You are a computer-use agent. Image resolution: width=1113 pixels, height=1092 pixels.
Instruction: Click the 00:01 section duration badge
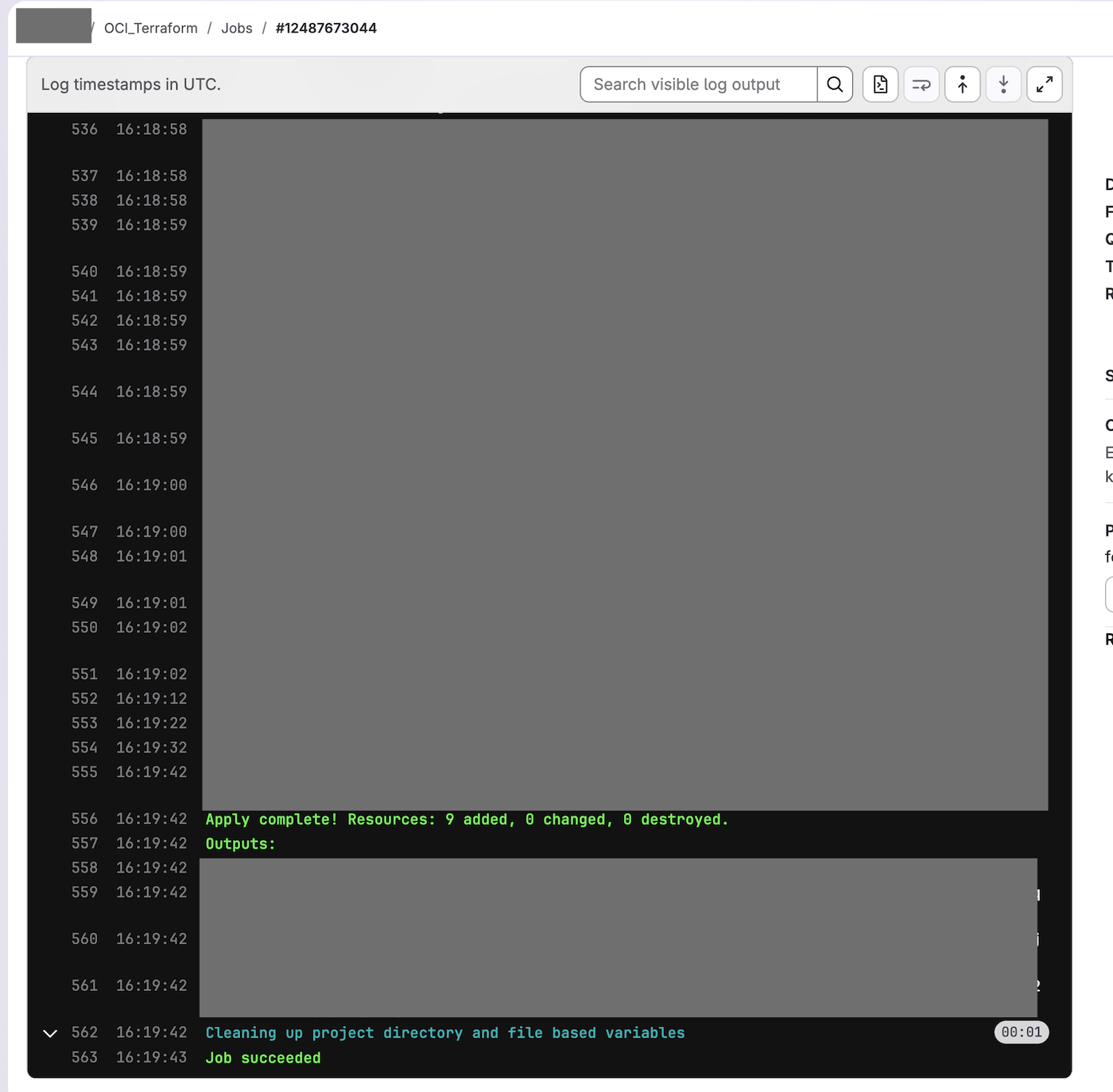[1021, 1032]
